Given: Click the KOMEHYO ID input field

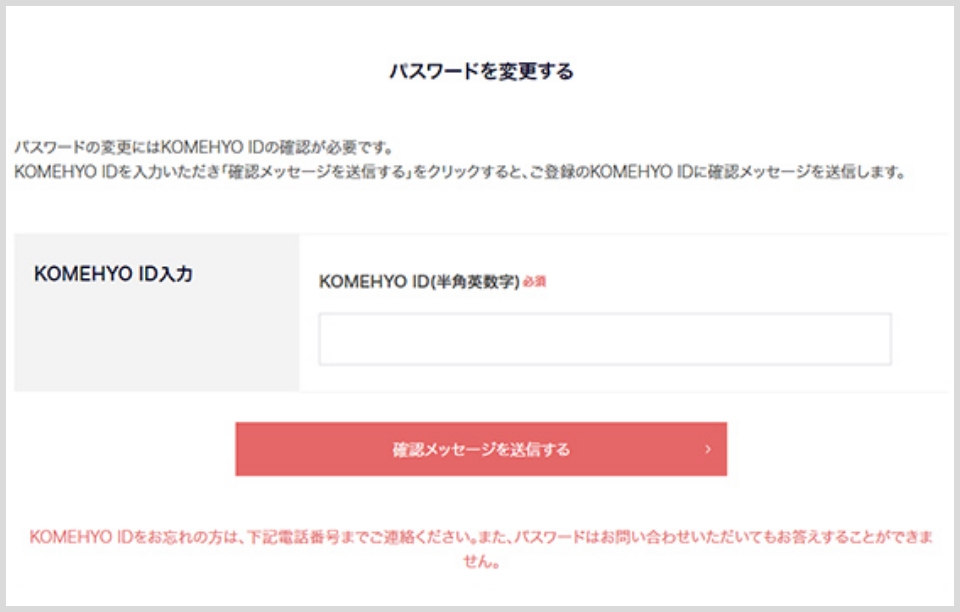Looking at the screenshot, I should pos(604,339).
